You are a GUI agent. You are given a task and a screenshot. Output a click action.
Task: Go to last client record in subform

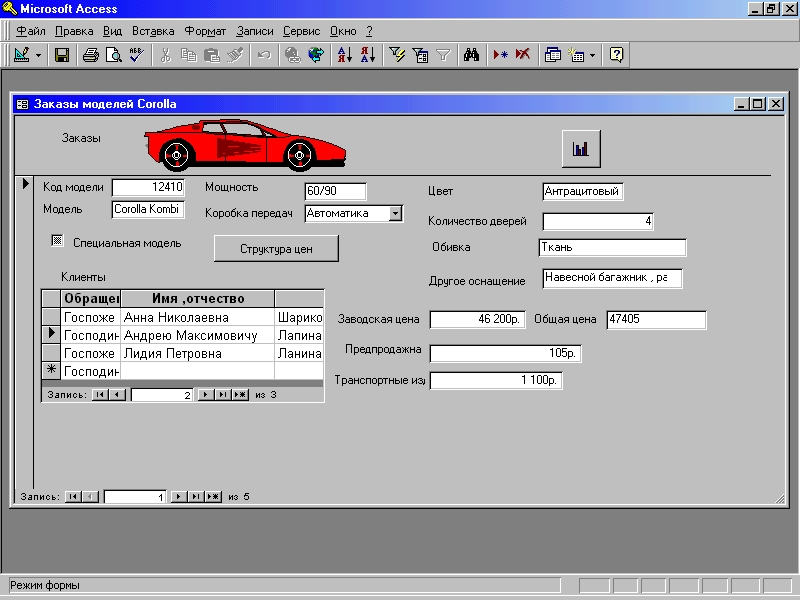[222, 394]
